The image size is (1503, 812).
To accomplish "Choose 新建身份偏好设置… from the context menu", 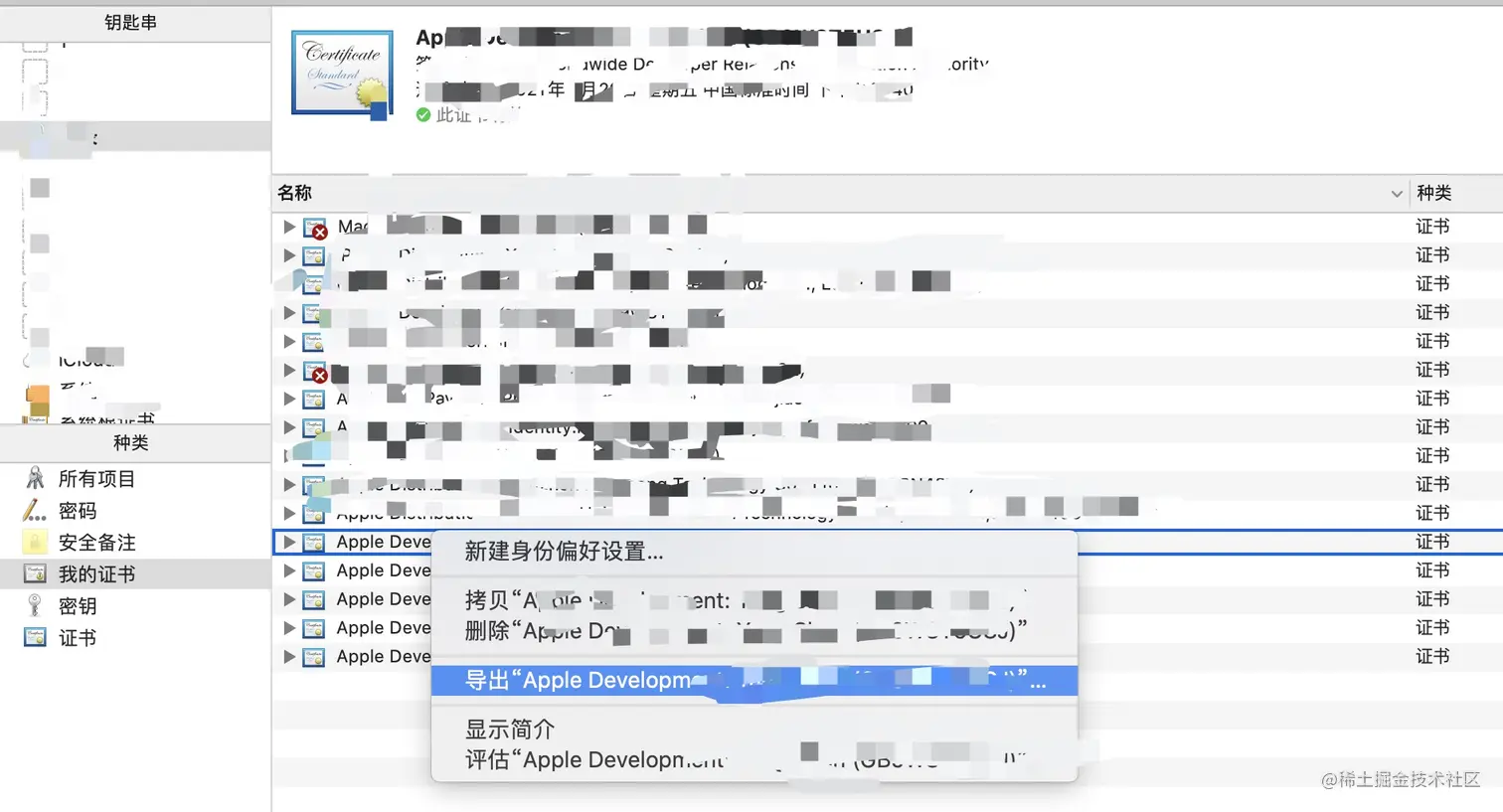I will click(754, 552).
